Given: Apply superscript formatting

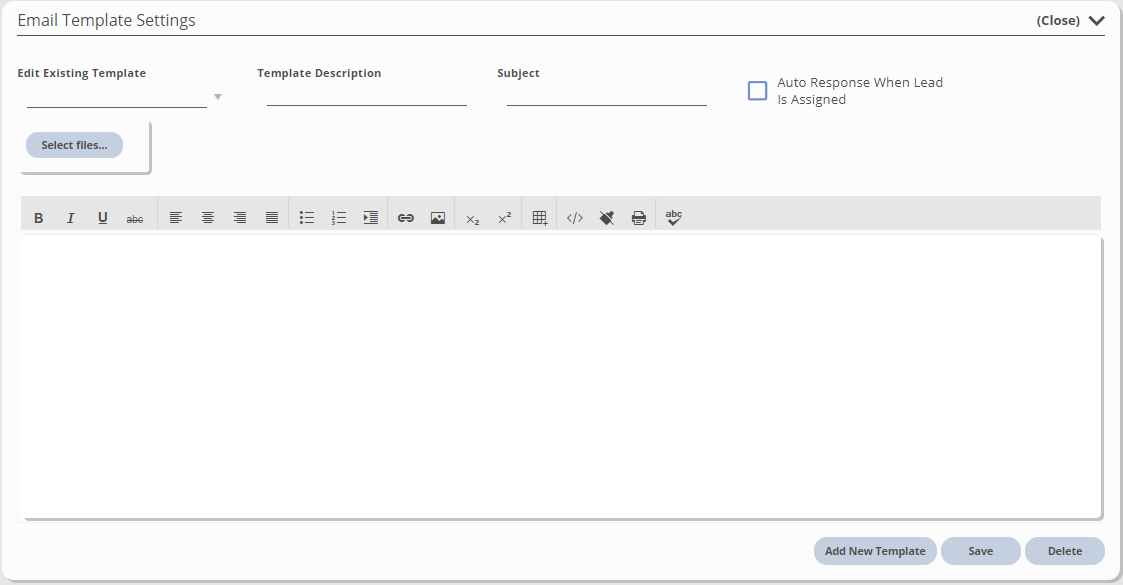Looking at the screenshot, I should pos(505,218).
